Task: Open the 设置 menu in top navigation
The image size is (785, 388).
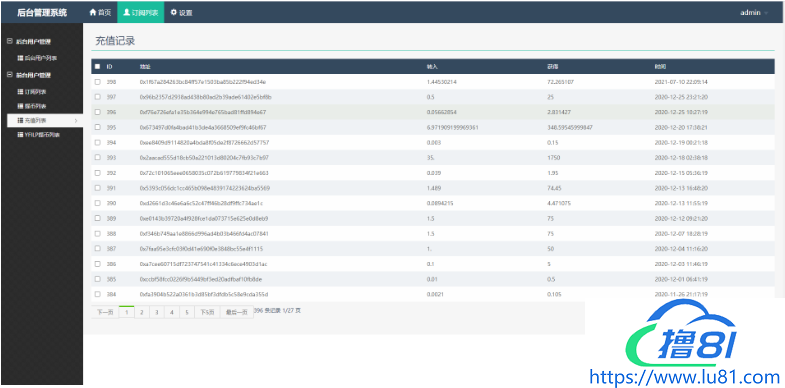Action: click(181, 12)
